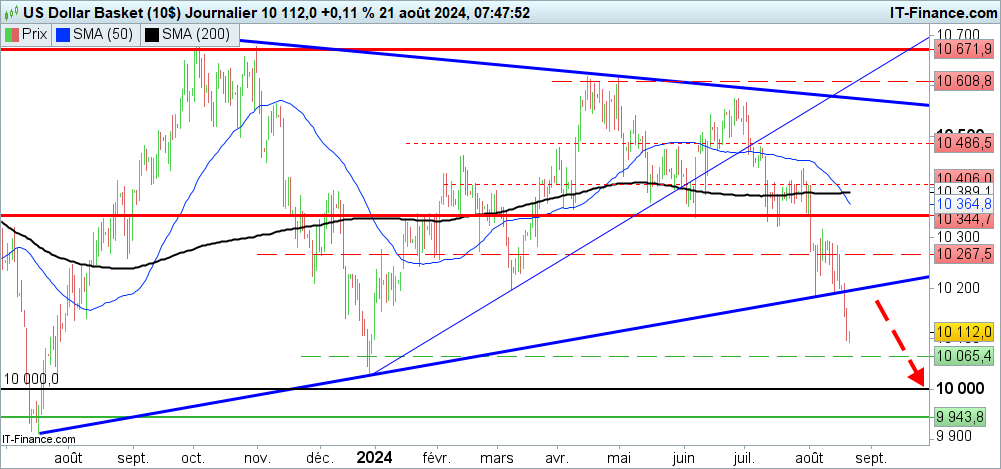Click the 10 065,4 green price tag

[x=964, y=356]
